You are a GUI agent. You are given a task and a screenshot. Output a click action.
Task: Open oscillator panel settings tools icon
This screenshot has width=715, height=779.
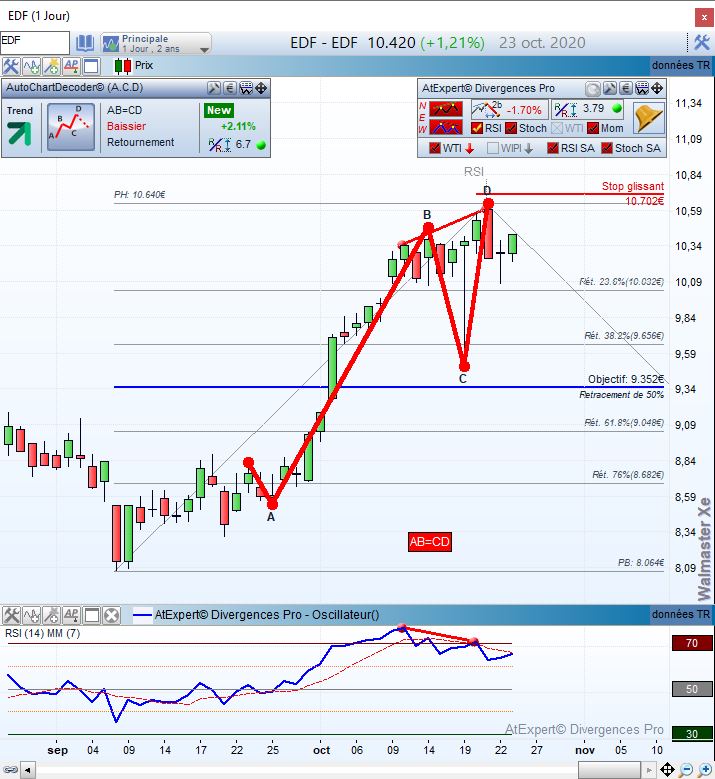(11, 616)
